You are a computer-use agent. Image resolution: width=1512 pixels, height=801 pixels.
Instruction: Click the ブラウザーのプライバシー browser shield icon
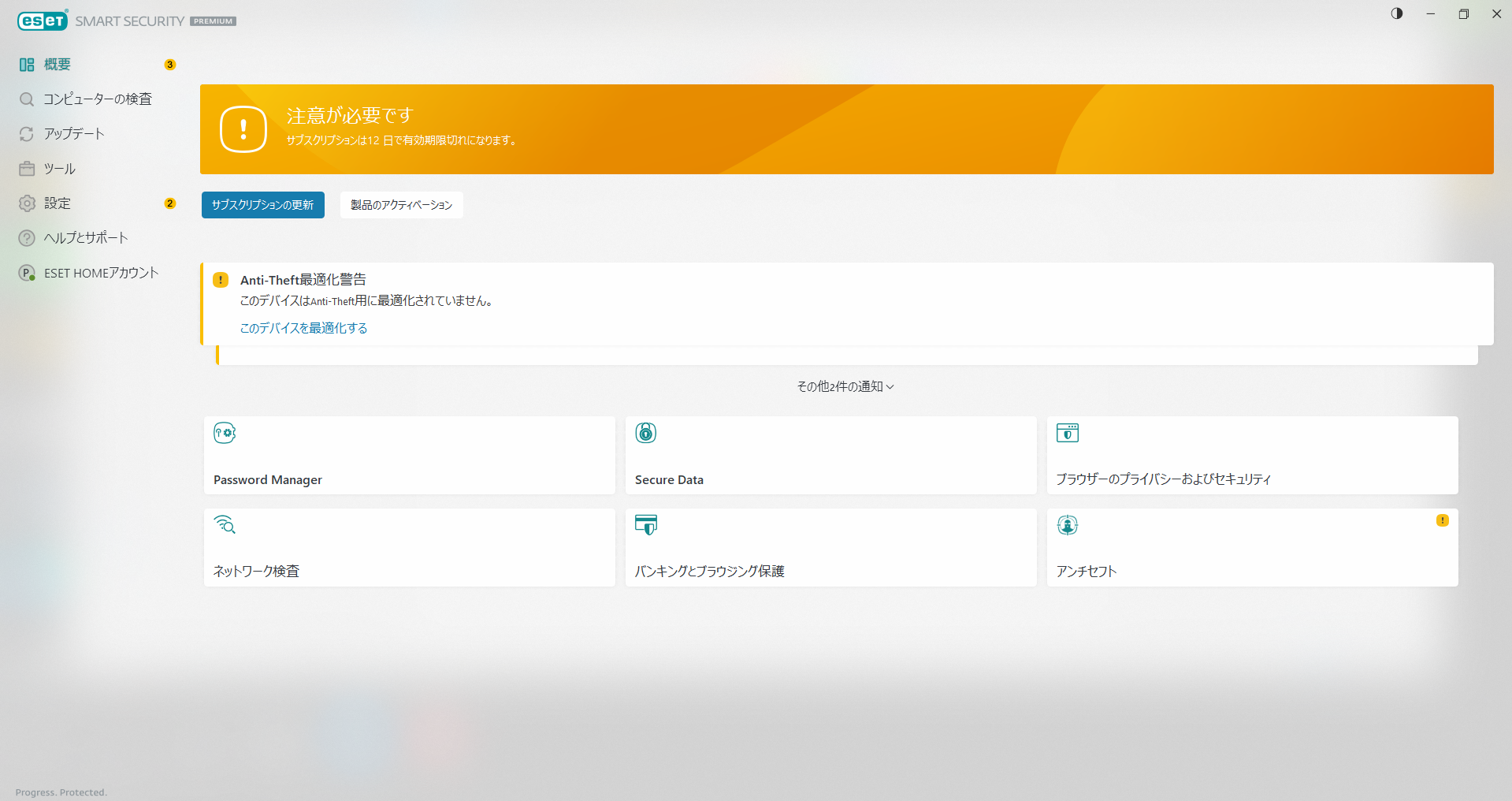pyautogui.click(x=1068, y=433)
